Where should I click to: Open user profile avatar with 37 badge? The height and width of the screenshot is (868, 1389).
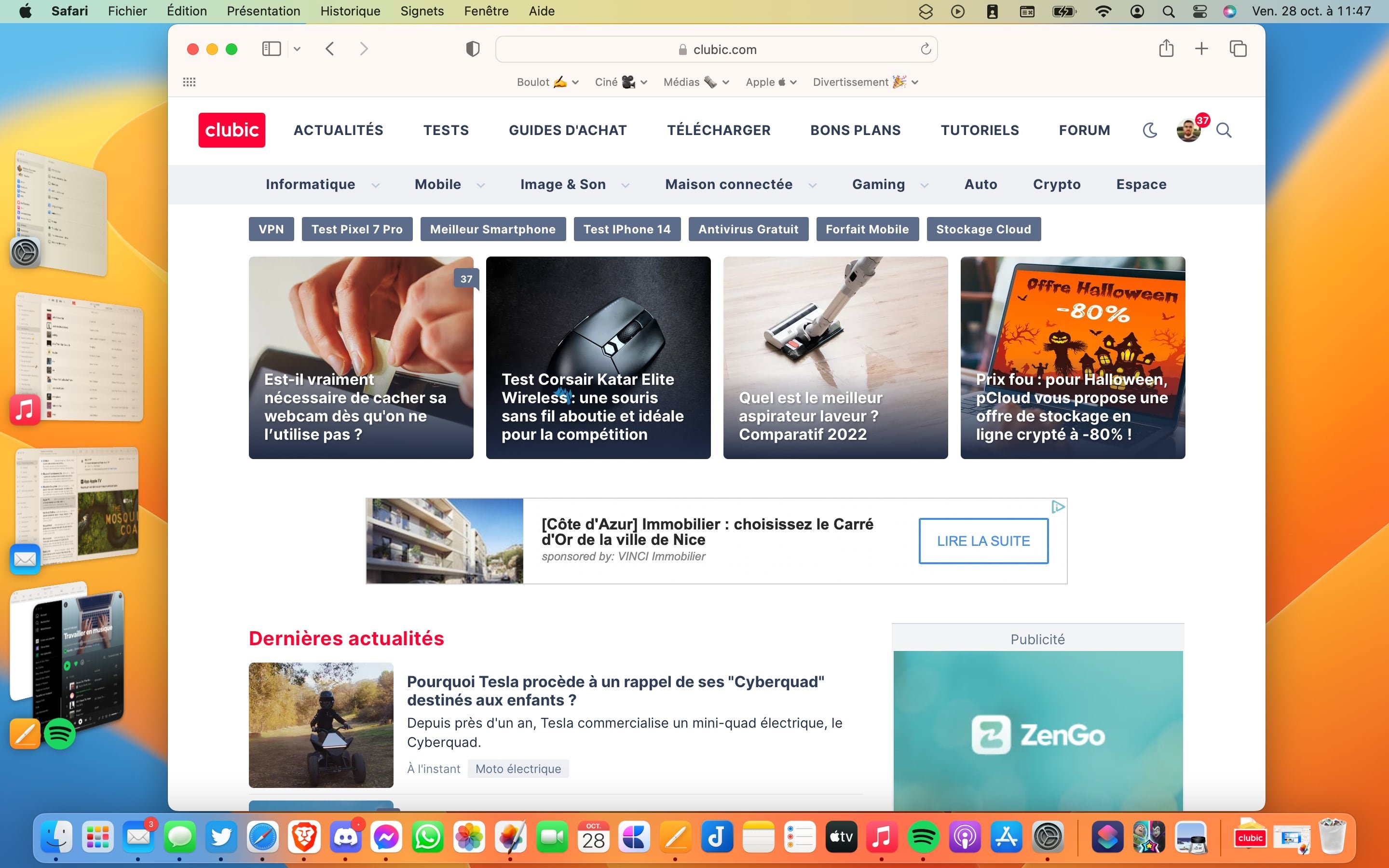(1189, 130)
